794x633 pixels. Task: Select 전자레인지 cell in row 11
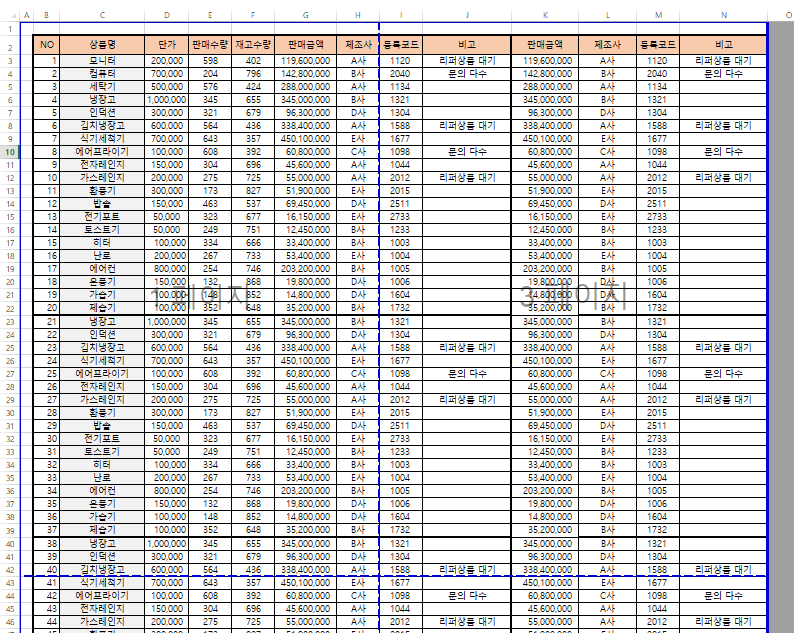[x=102, y=165]
